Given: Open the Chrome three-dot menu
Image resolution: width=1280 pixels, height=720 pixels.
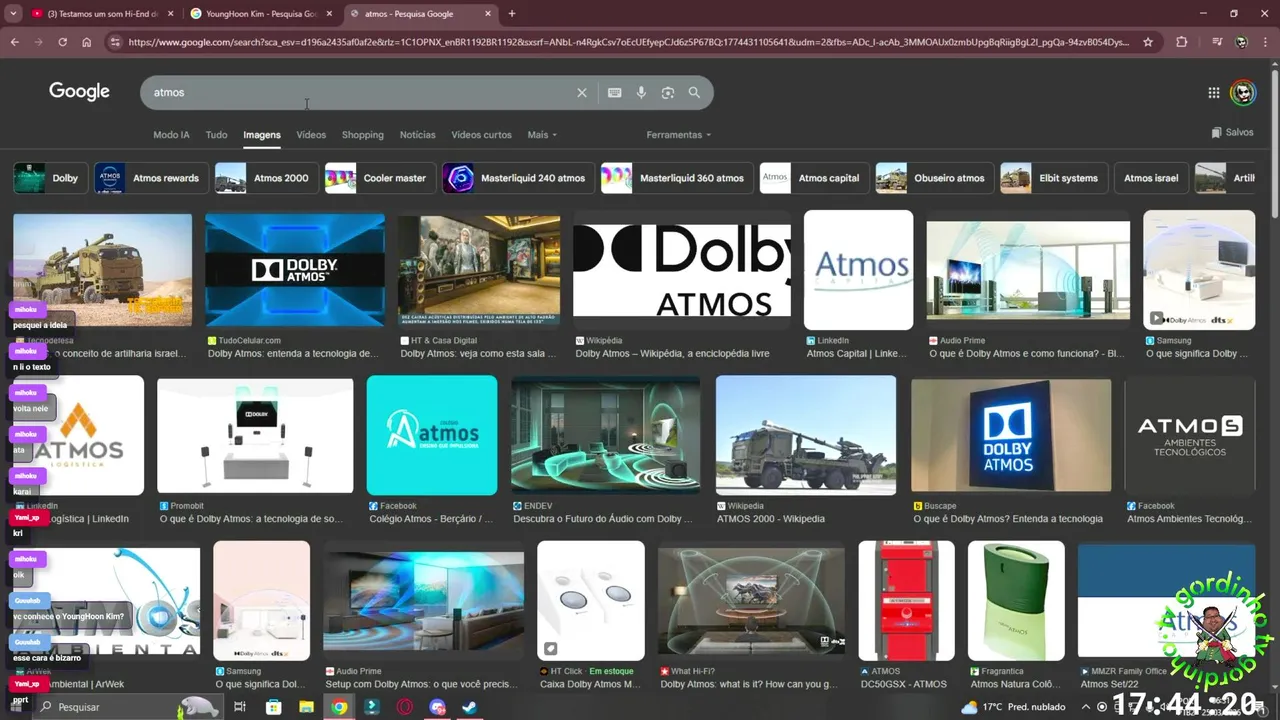Looking at the screenshot, I should click(1265, 42).
